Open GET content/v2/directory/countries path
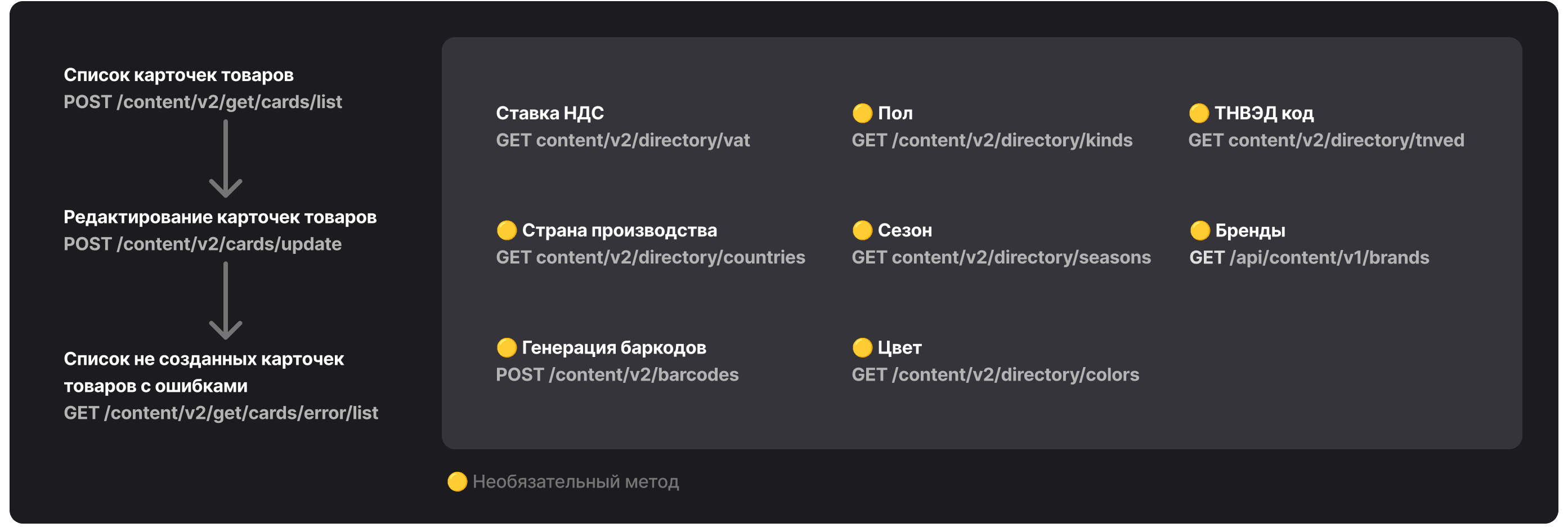The image size is (1568, 527). [650, 258]
